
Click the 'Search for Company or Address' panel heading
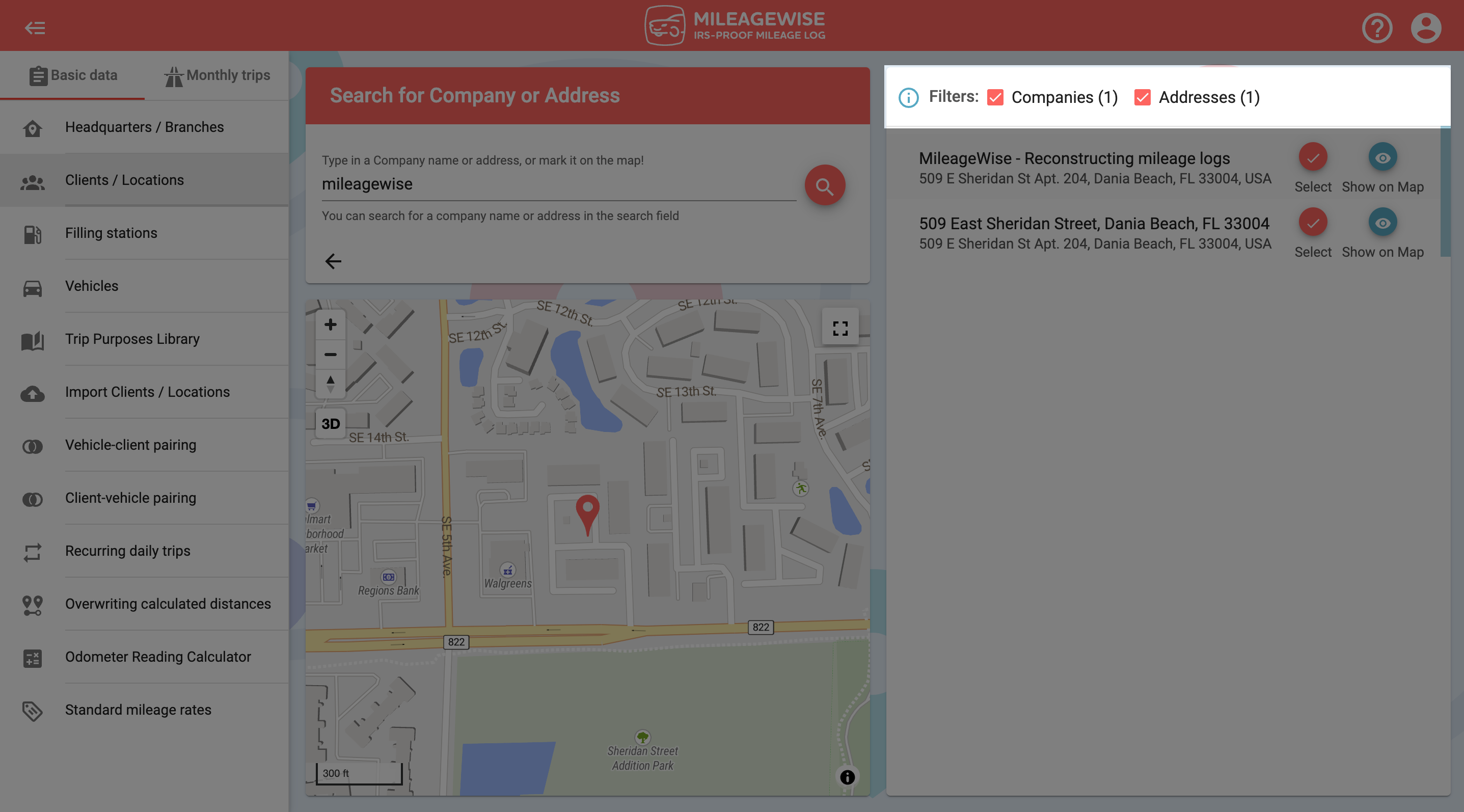coord(475,95)
